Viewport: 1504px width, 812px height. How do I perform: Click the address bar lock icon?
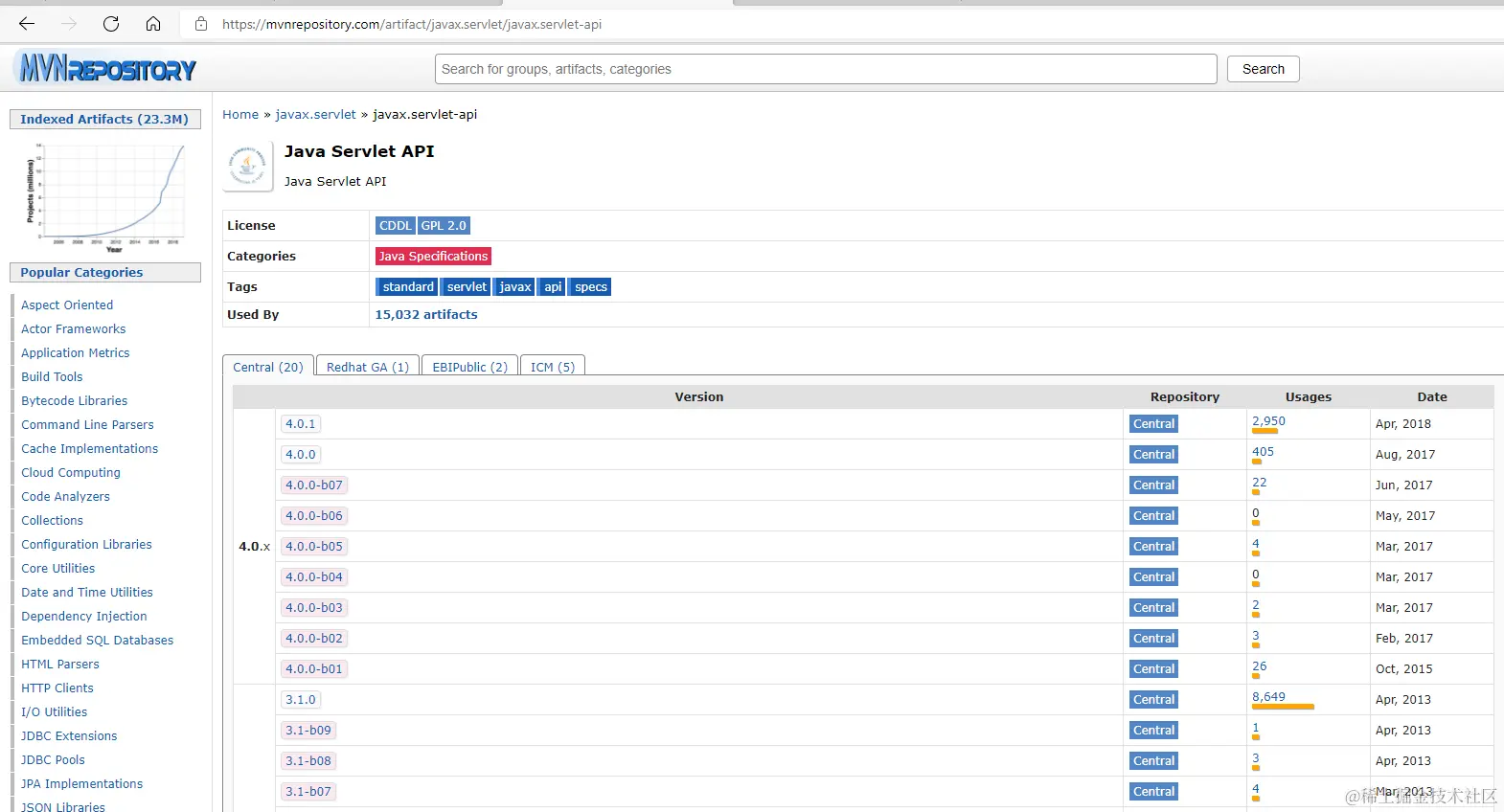coord(201,24)
